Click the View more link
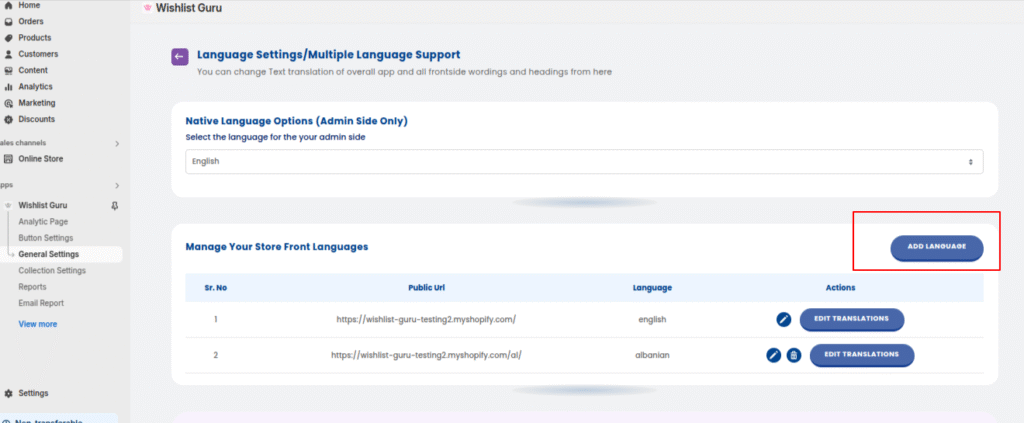This screenshot has height=423, width=1024. pos(37,324)
